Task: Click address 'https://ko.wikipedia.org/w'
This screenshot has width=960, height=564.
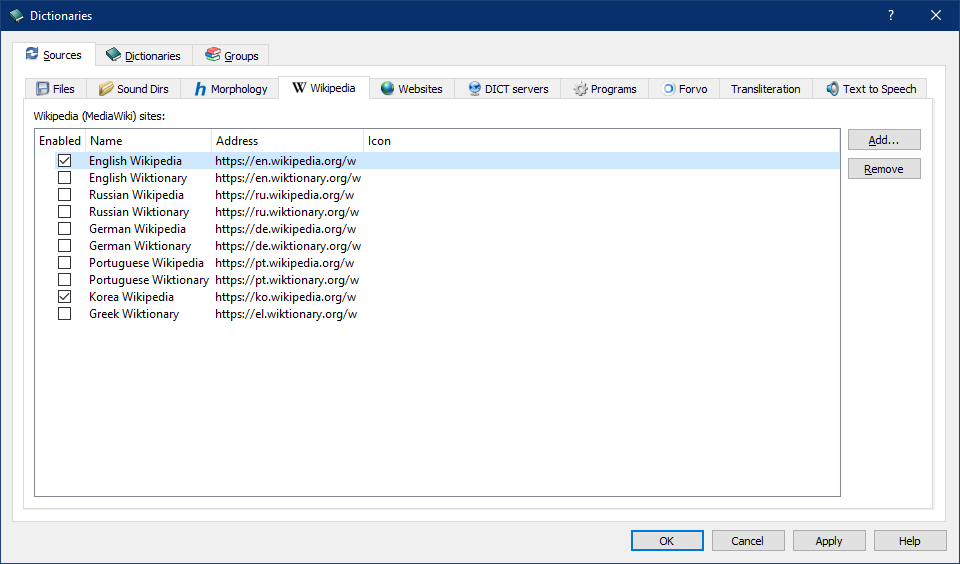Action: tap(285, 297)
